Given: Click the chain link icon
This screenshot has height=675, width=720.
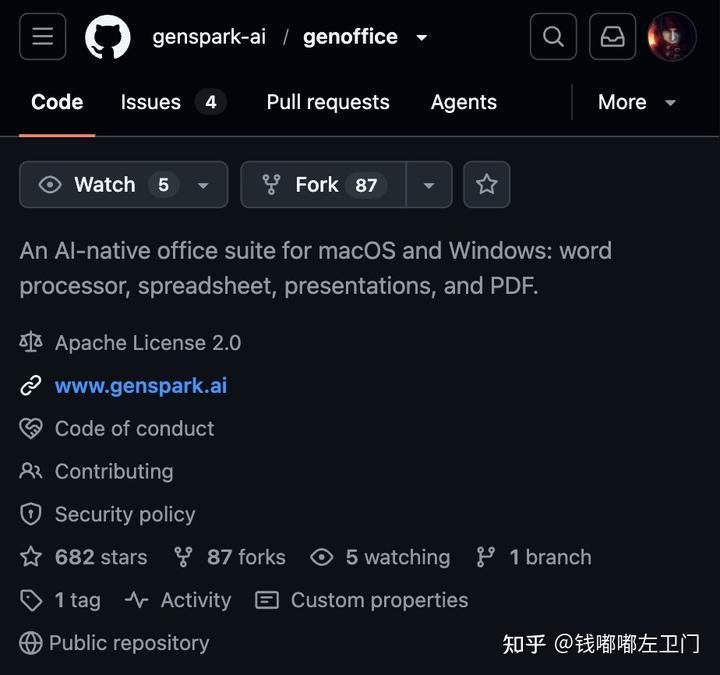Looking at the screenshot, I should tap(31, 385).
